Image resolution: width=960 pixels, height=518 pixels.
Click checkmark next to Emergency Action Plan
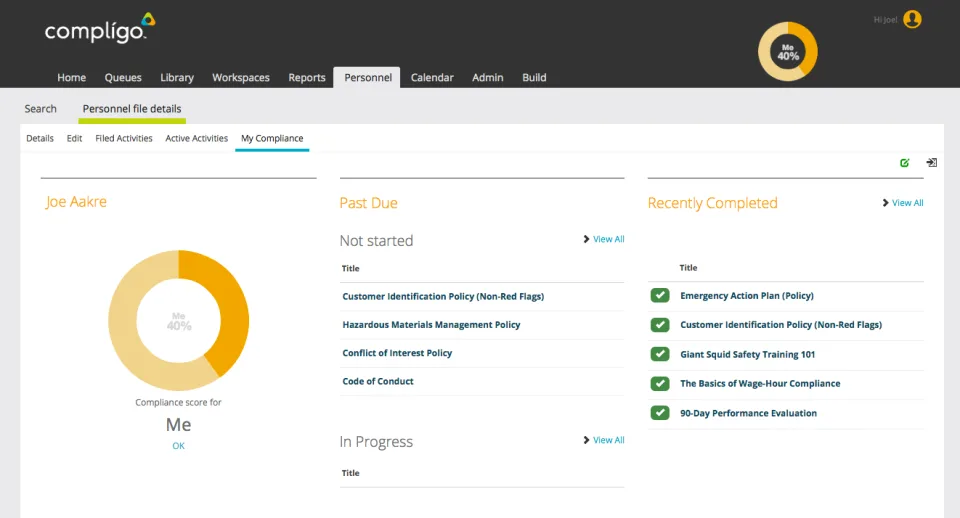659,295
